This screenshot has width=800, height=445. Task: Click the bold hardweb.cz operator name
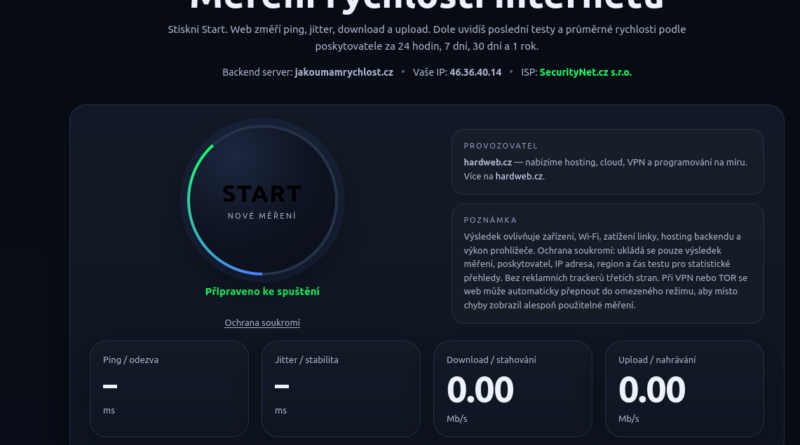point(487,162)
